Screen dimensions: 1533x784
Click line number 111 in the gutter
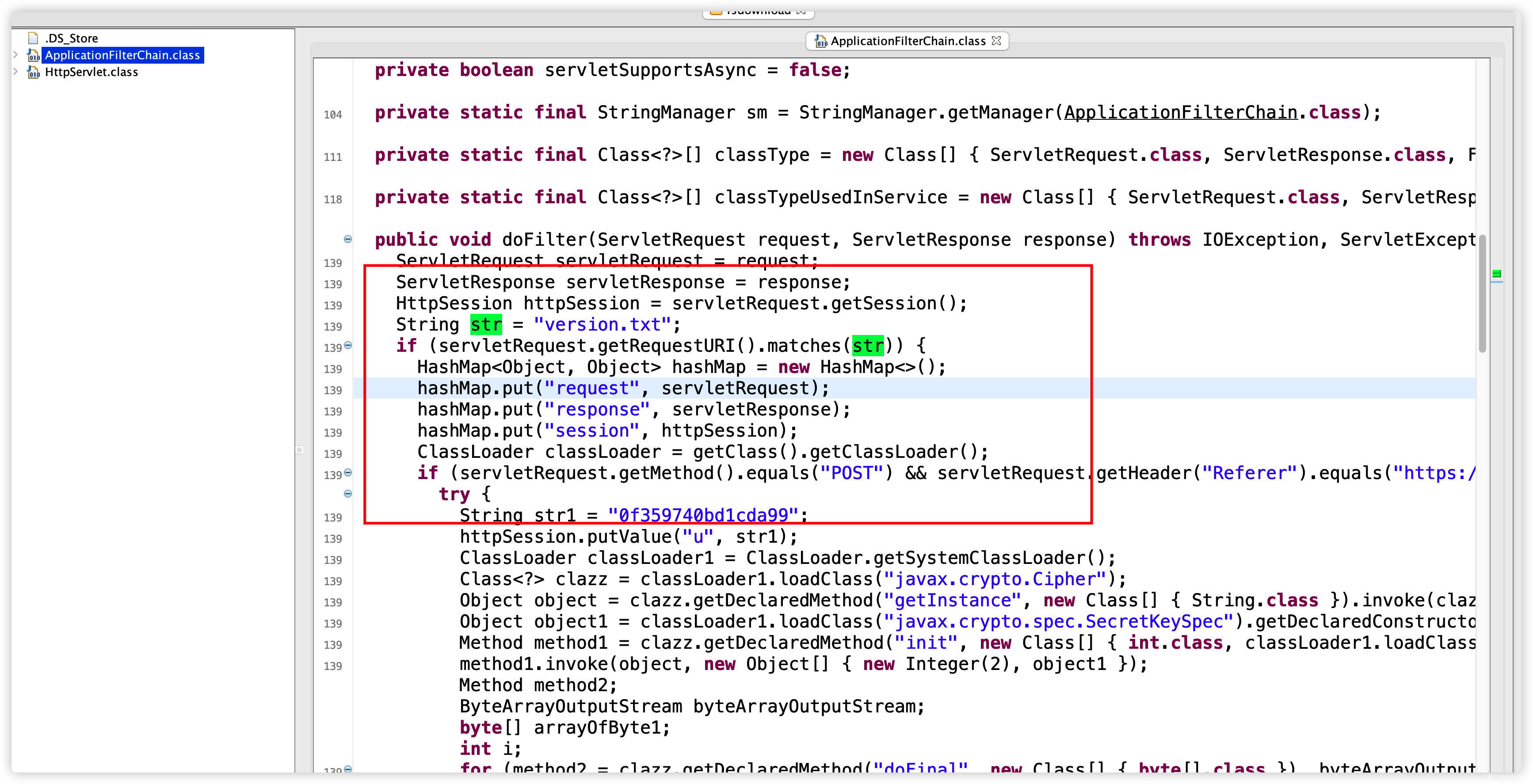click(x=333, y=157)
